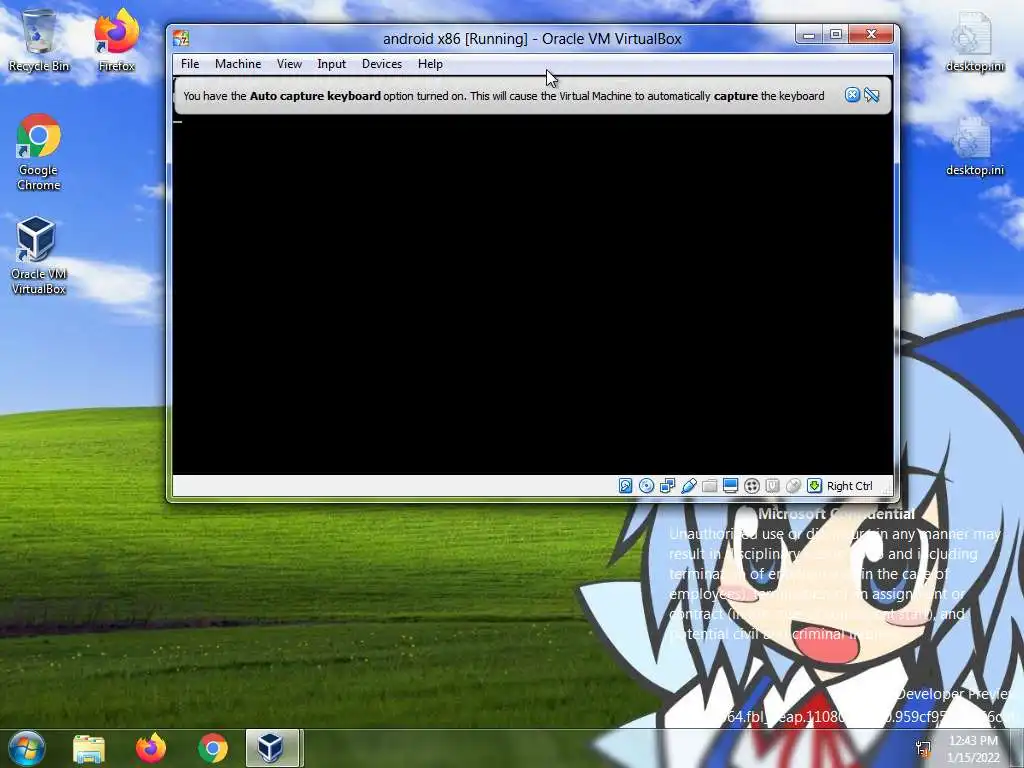Click the VirtualBox window title bar icon

click(x=181, y=38)
